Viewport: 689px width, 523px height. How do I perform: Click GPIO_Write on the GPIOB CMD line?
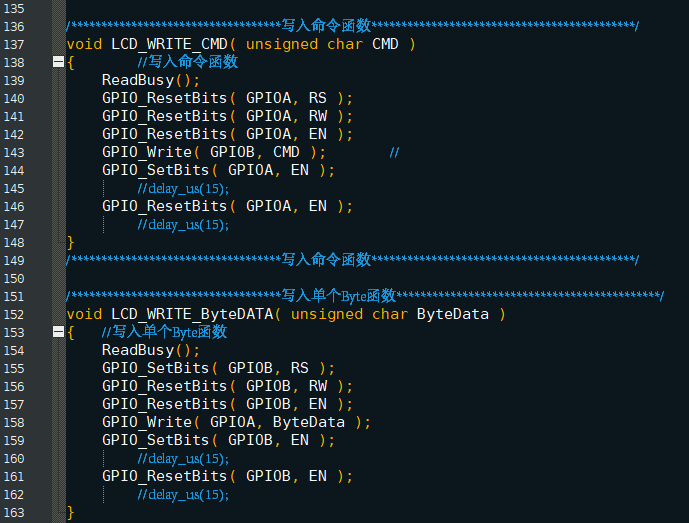(x=147, y=152)
